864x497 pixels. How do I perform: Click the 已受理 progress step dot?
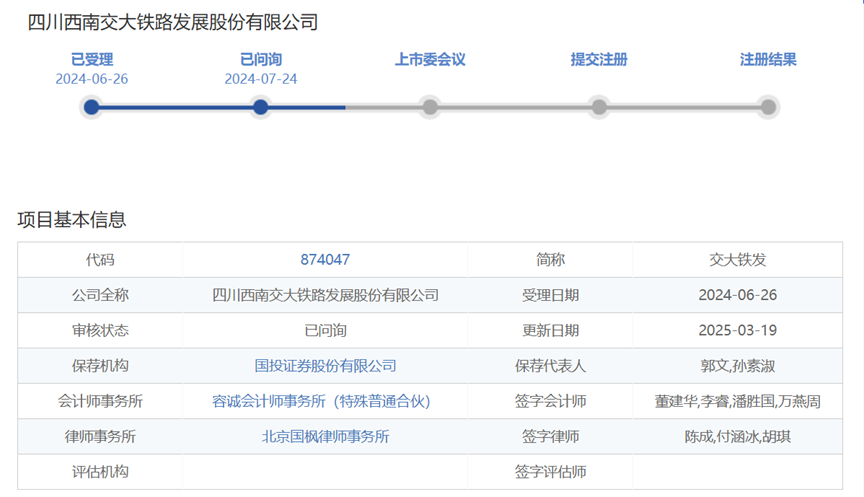[92, 107]
